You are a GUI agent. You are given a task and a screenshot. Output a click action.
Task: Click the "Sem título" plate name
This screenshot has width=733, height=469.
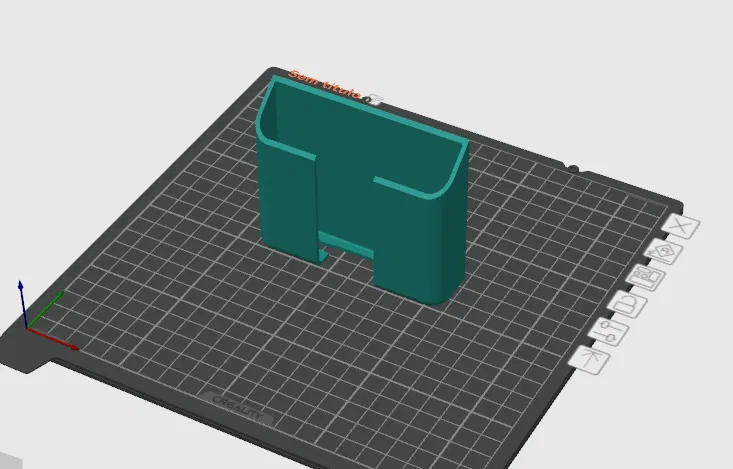324,85
